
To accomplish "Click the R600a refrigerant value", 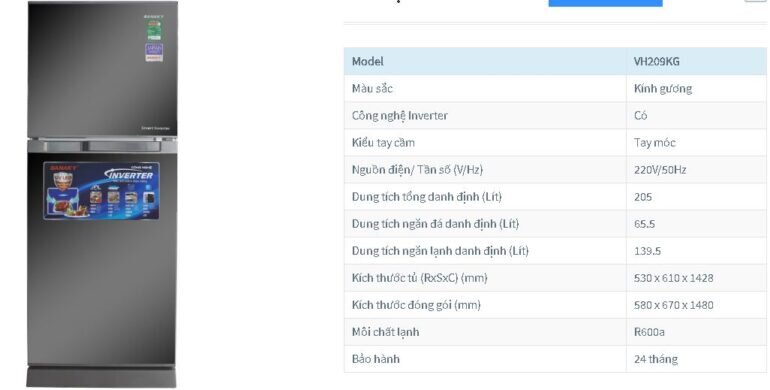I will pos(649,332).
